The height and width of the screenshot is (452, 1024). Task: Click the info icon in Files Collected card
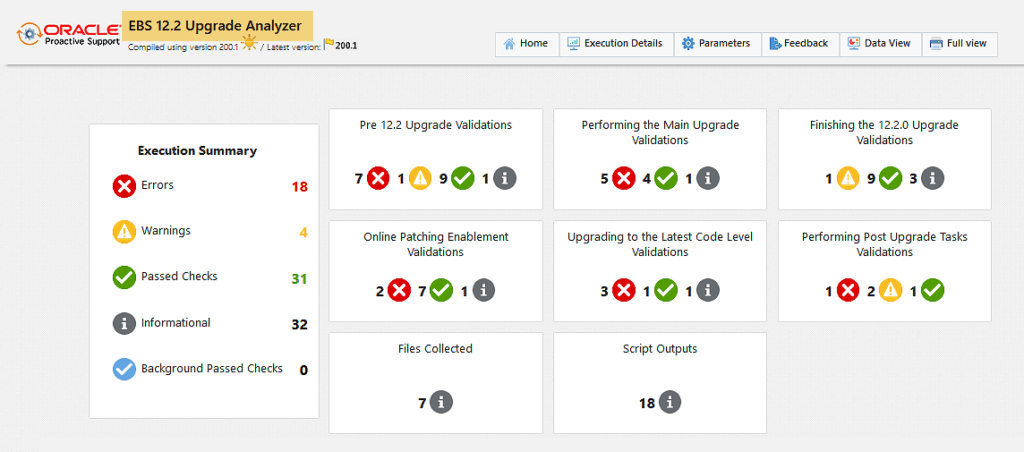click(441, 402)
